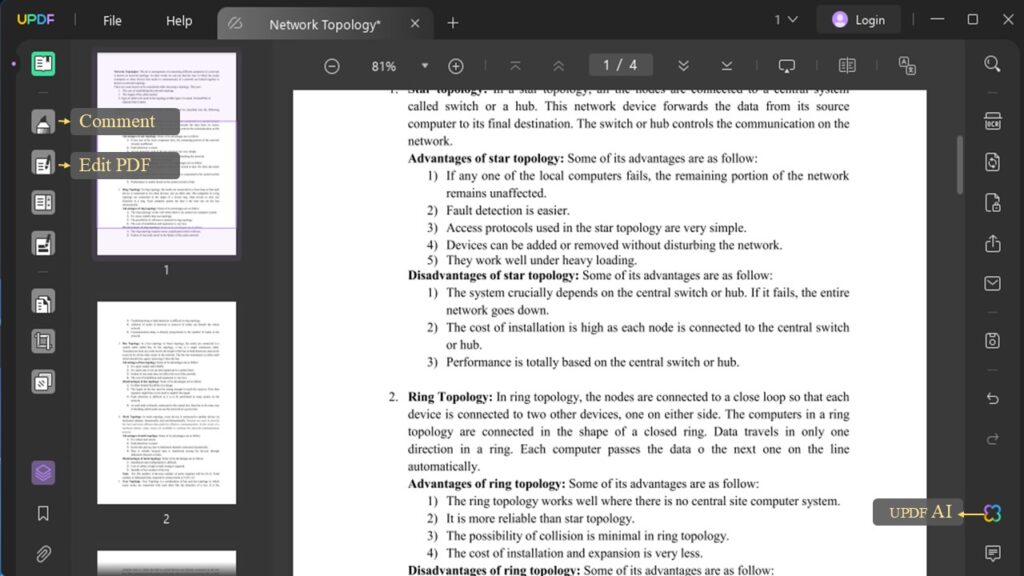Select the page 1 thumbnail

[167, 154]
